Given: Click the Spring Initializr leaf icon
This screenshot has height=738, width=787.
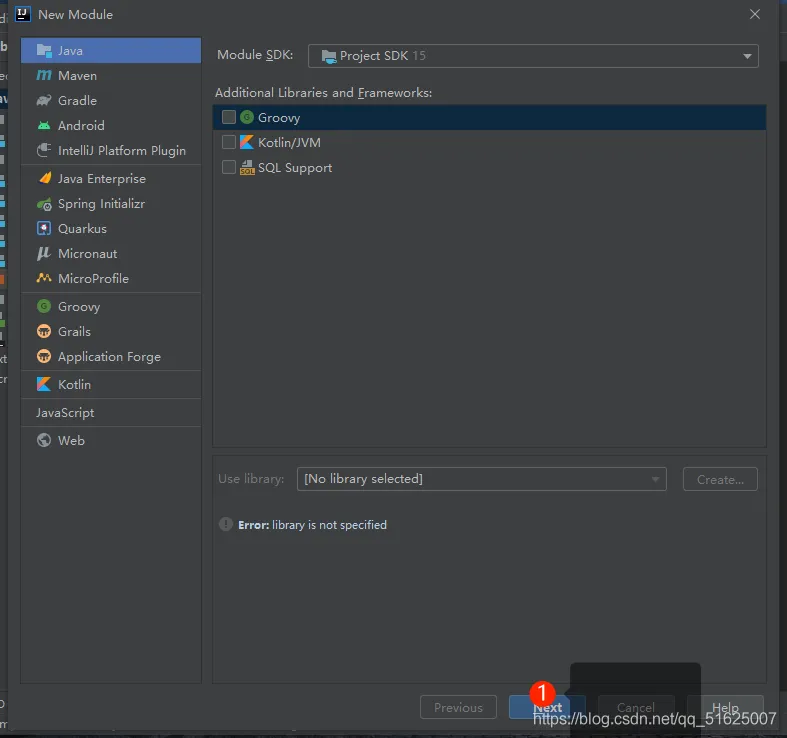Looking at the screenshot, I should [44, 204].
